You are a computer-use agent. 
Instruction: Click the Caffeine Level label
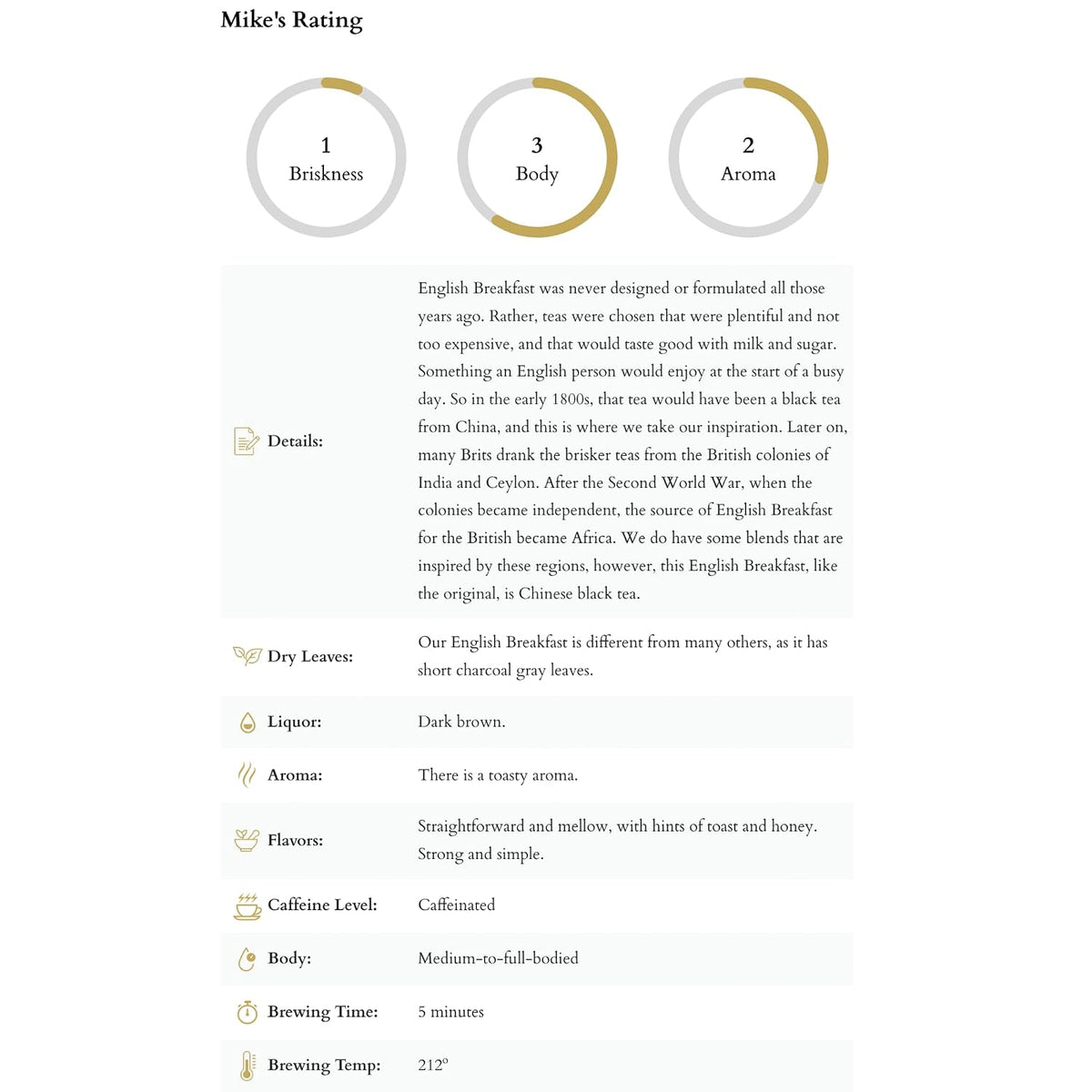322,905
